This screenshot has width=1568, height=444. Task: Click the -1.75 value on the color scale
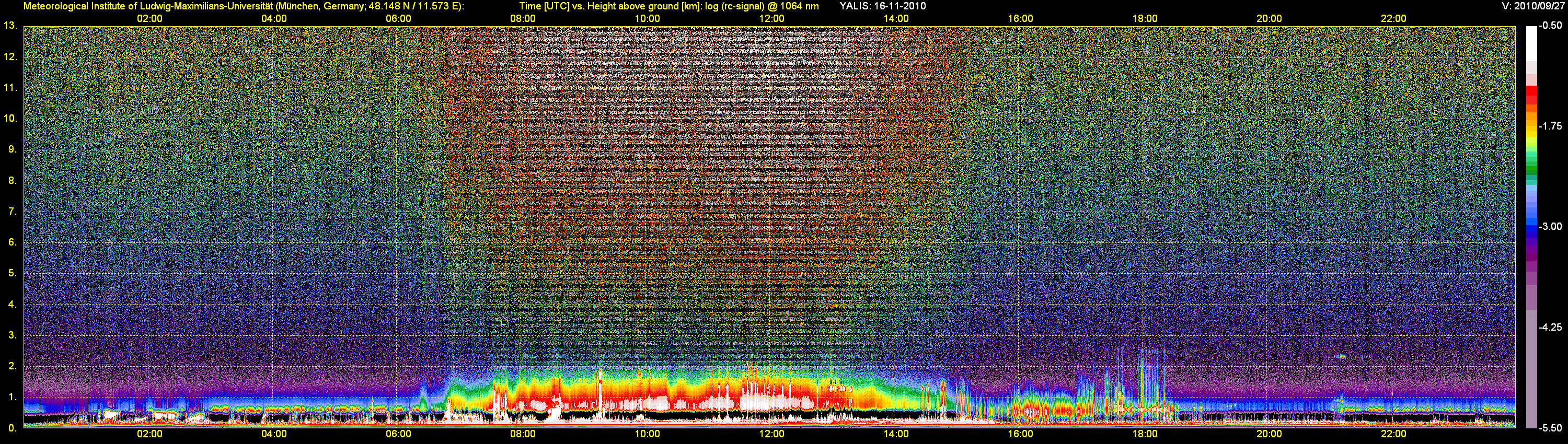coord(1550,126)
